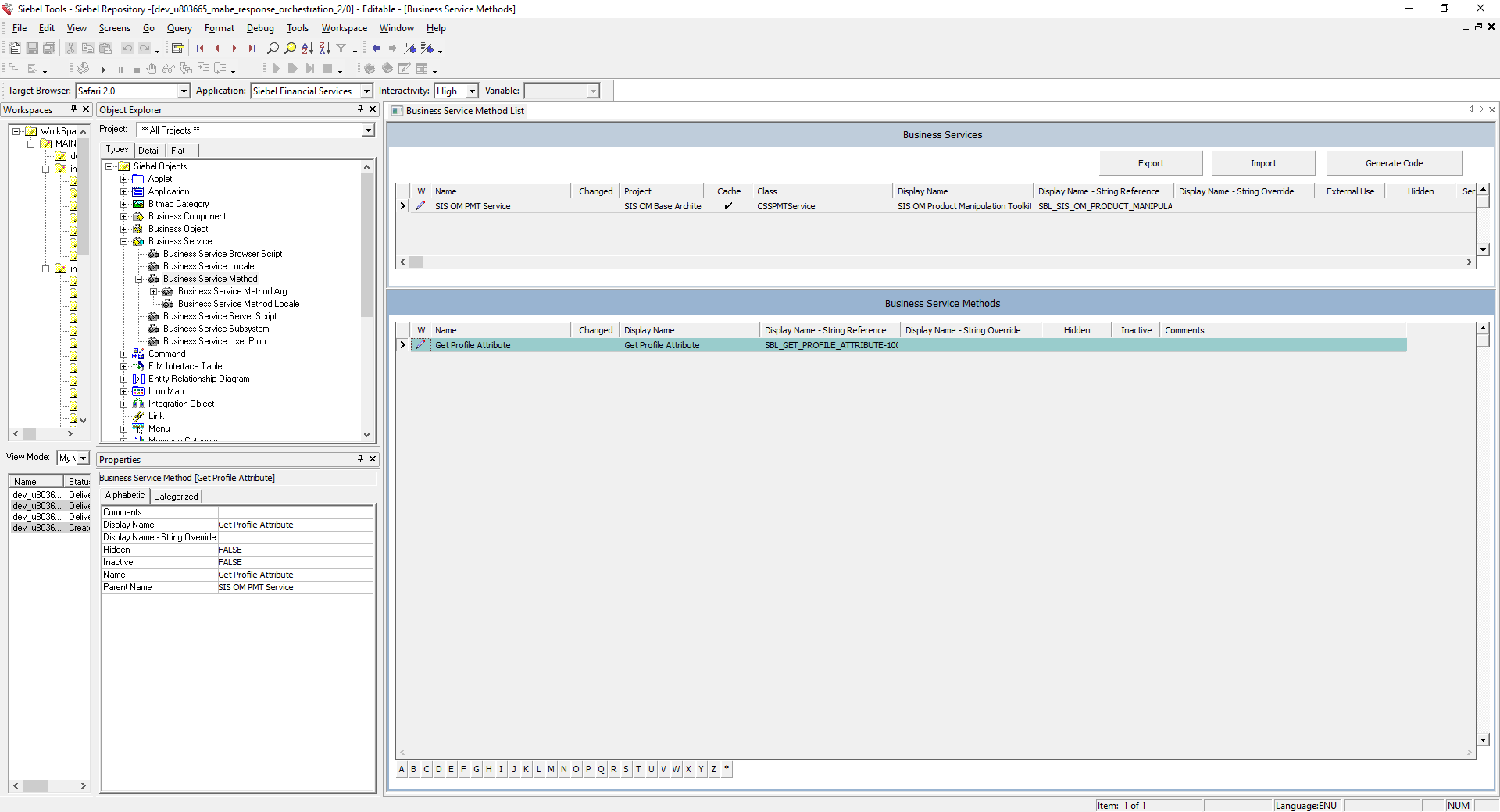The height and width of the screenshot is (812, 1500).
Task: Click Business Services horizontal scrollbar thumb
Action: click(x=416, y=262)
